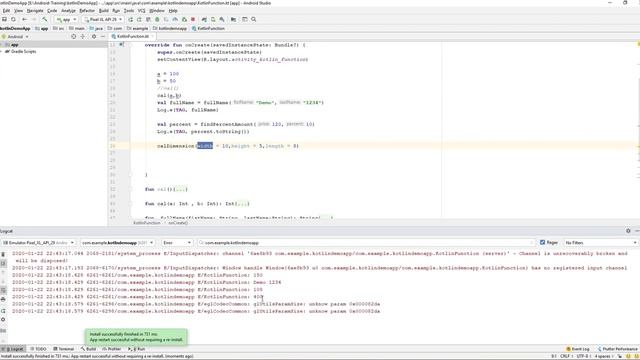Open the Event Log button
The image size is (640, 360).
click(578, 349)
